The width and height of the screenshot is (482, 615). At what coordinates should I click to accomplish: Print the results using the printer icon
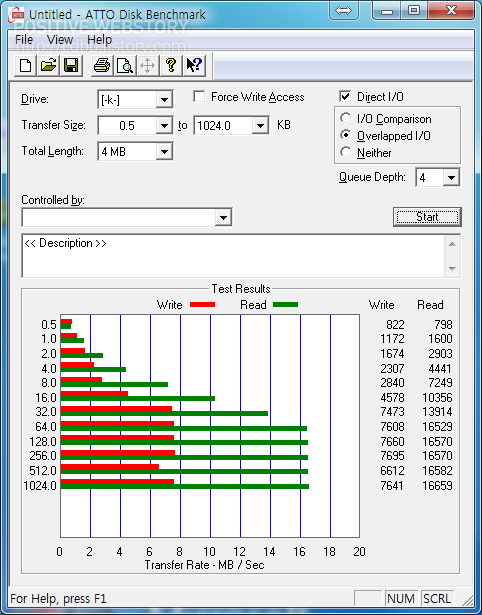(x=102, y=65)
